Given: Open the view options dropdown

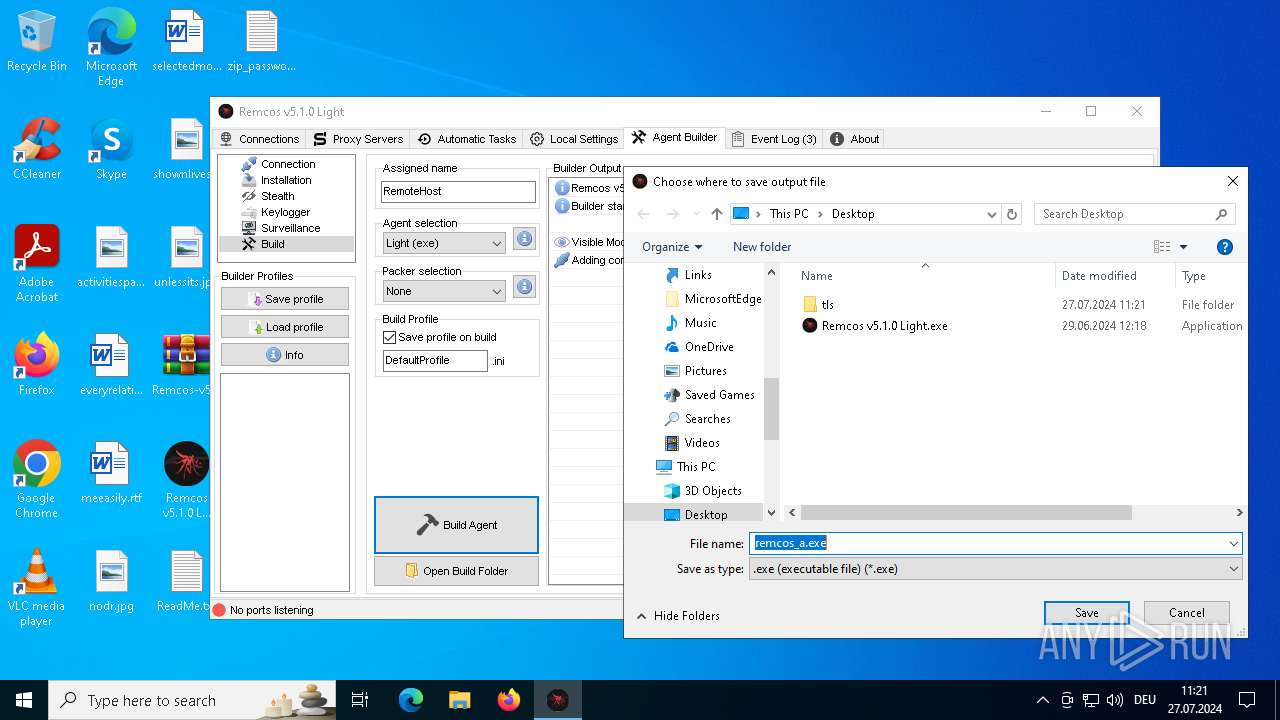Looking at the screenshot, I should click(x=1184, y=247).
